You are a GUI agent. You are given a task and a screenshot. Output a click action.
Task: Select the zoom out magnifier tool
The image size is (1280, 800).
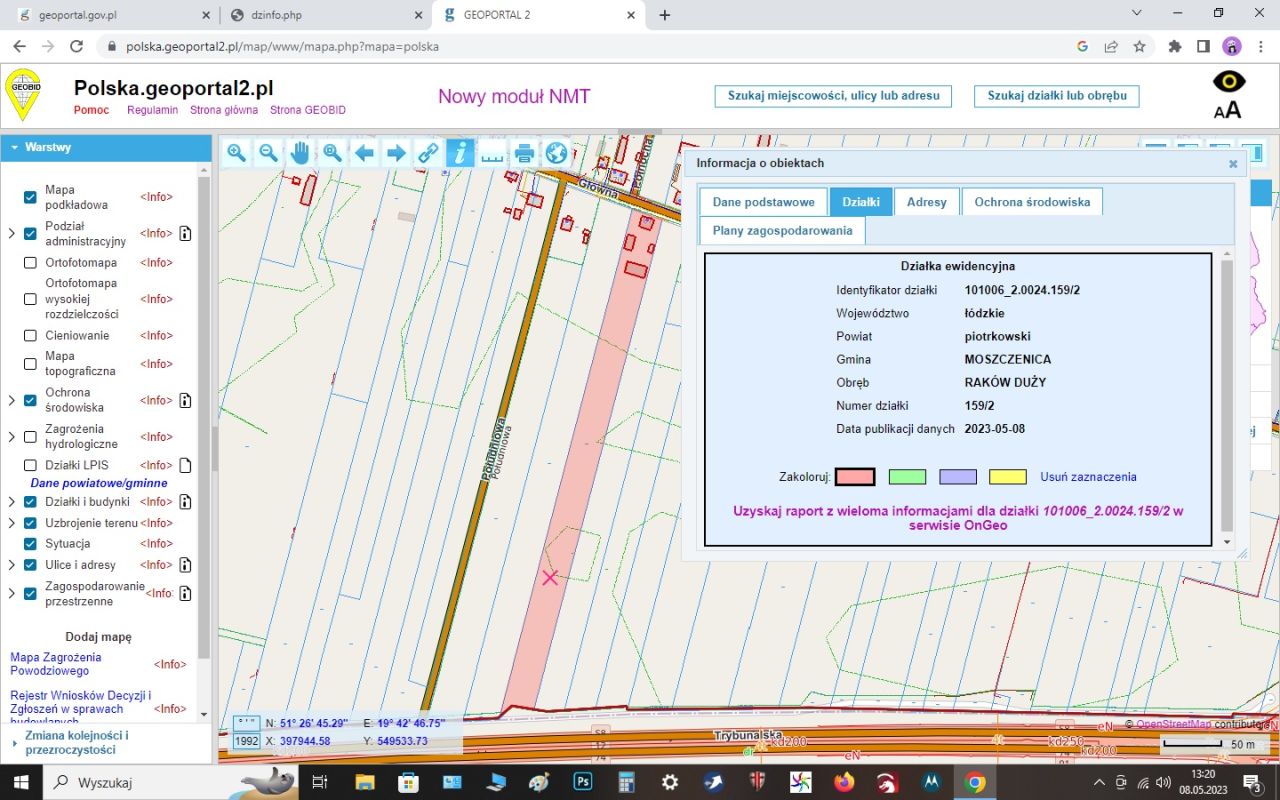click(268, 153)
